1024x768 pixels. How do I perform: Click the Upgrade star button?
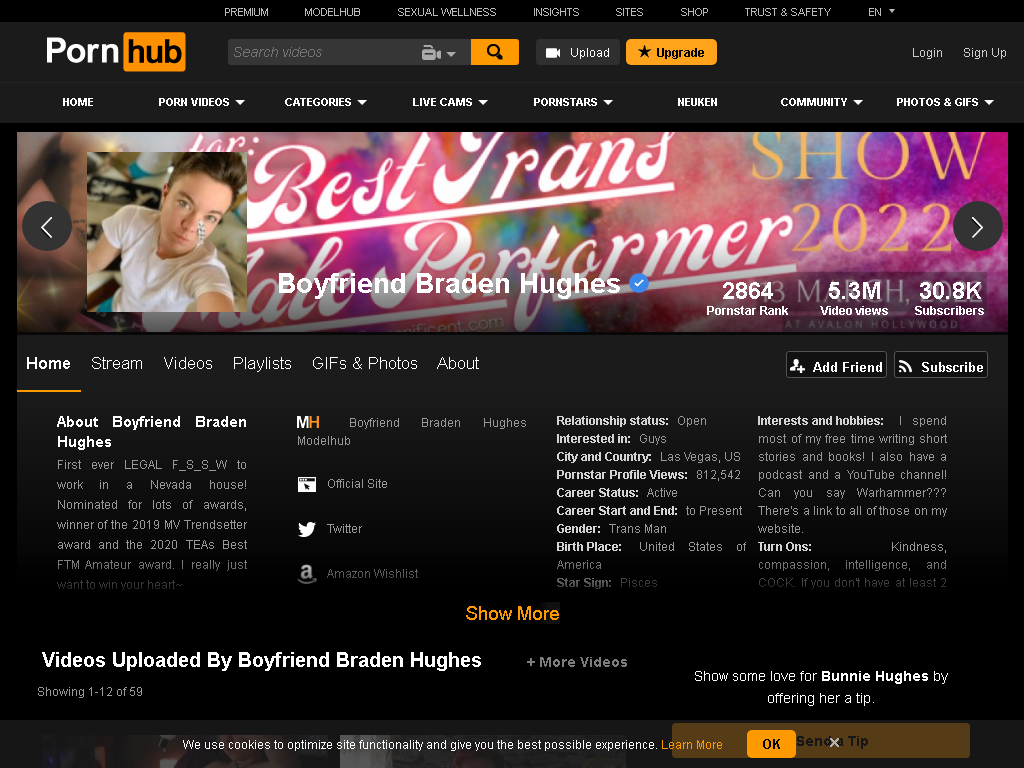[671, 52]
